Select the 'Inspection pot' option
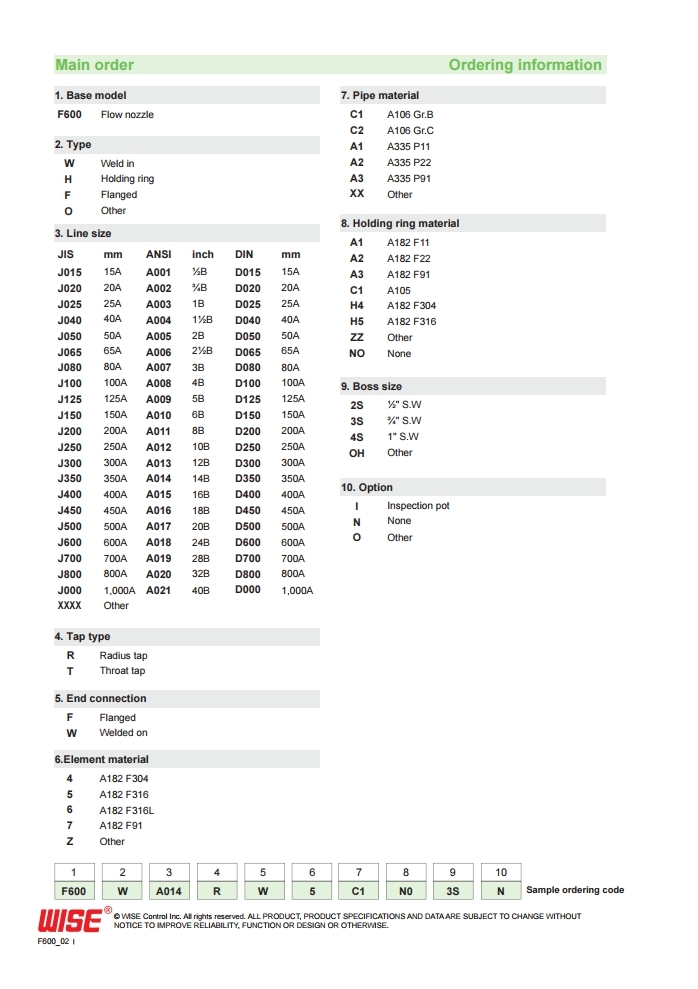Viewport: 698px width, 989px height. tap(418, 506)
